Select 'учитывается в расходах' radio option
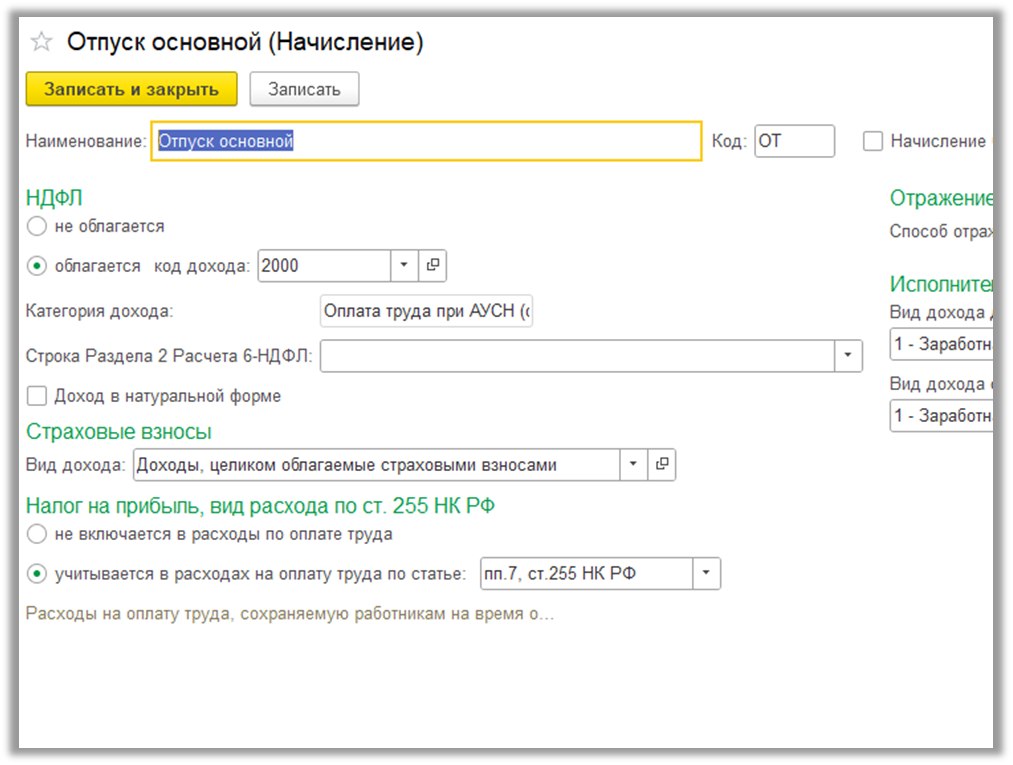The height and width of the screenshot is (765, 1013). [x=37, y=574]
